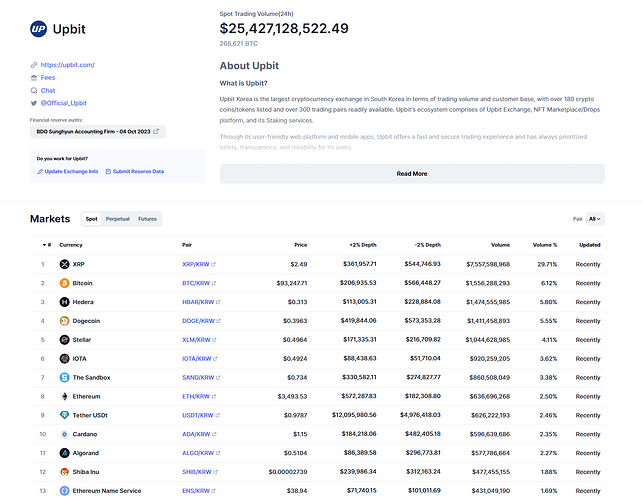Open BDO Sunghyun Accounting Firm audit report
This screenshot has height=500, width=643.
point(98,132)
